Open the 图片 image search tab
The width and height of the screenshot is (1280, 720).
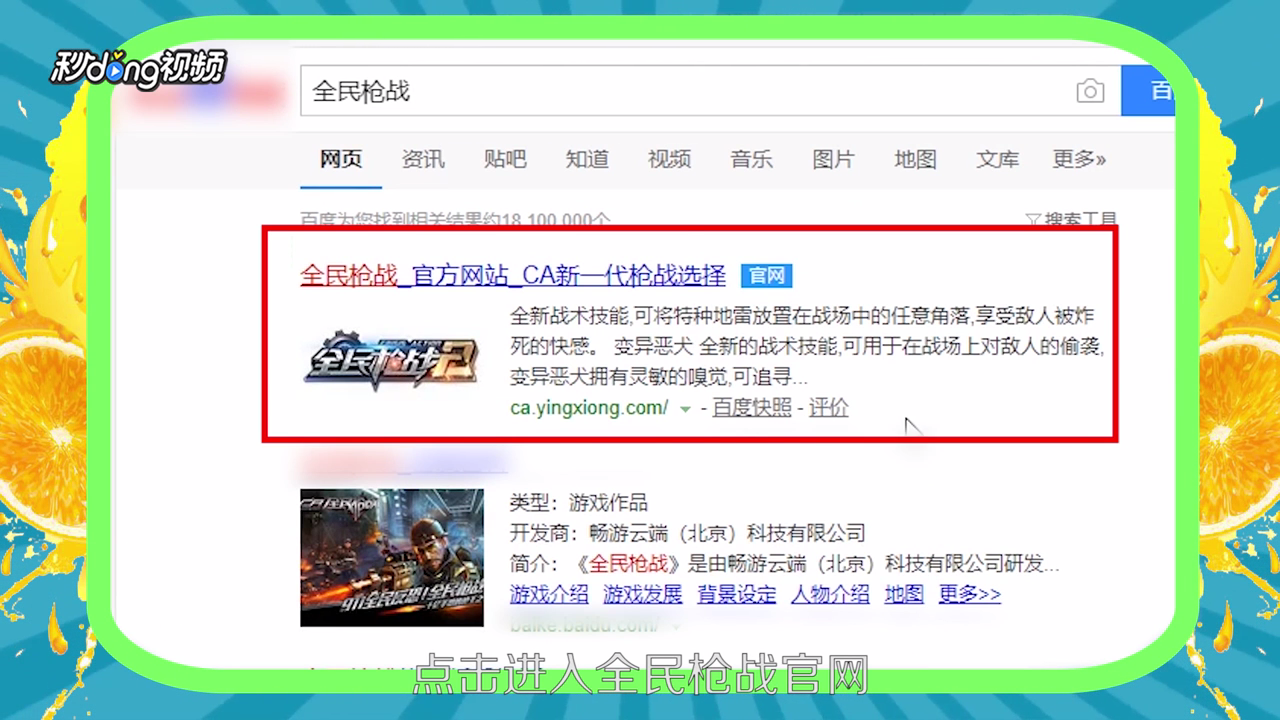point(833,160)
